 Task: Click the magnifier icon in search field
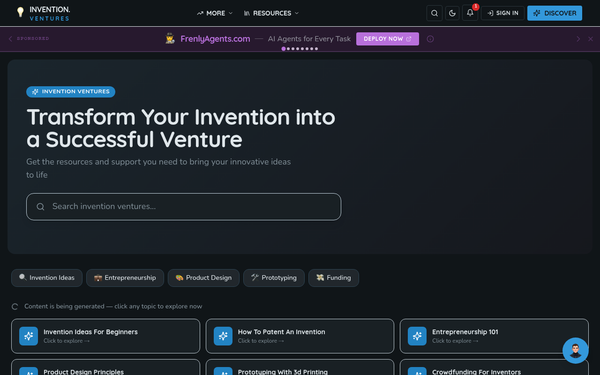click(x=40, y=207)
